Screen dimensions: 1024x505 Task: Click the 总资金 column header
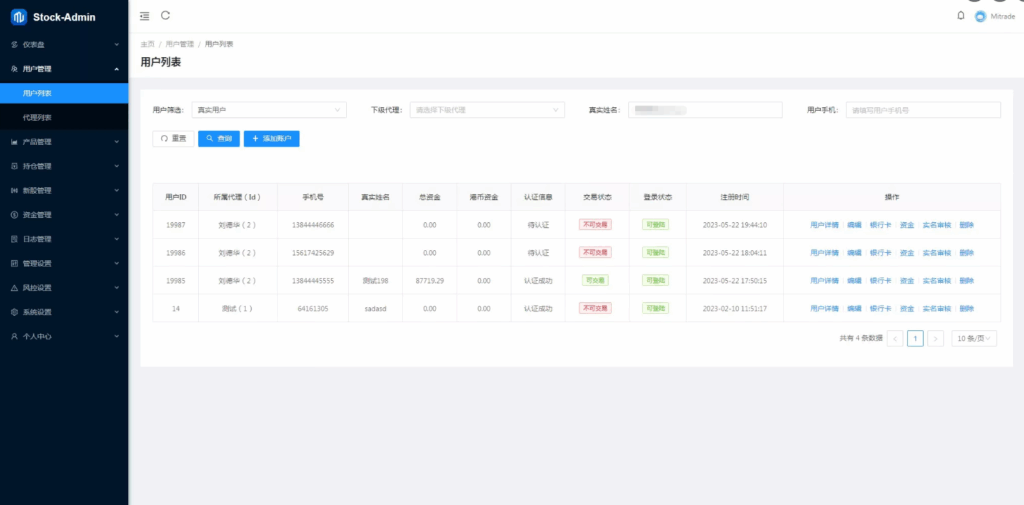point(430,197)
